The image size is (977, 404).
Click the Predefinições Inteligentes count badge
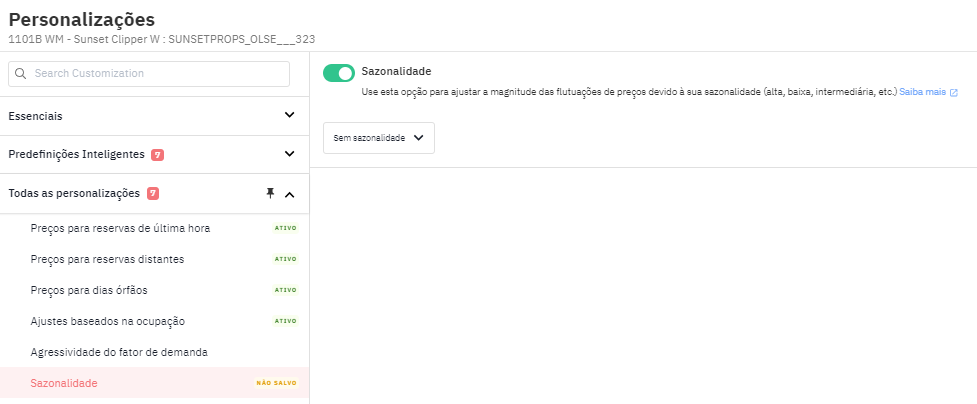tap(158, 155)
